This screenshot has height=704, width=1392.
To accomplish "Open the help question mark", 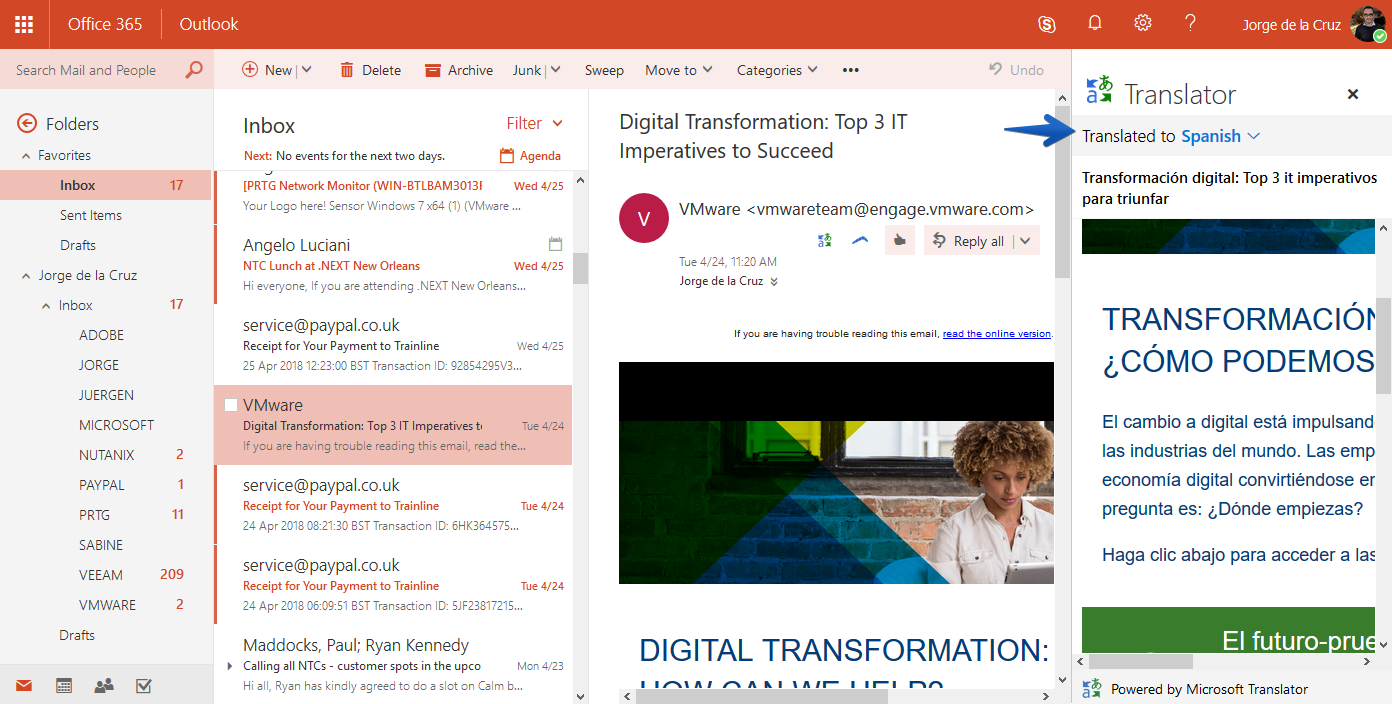I will pos(1190,24).
